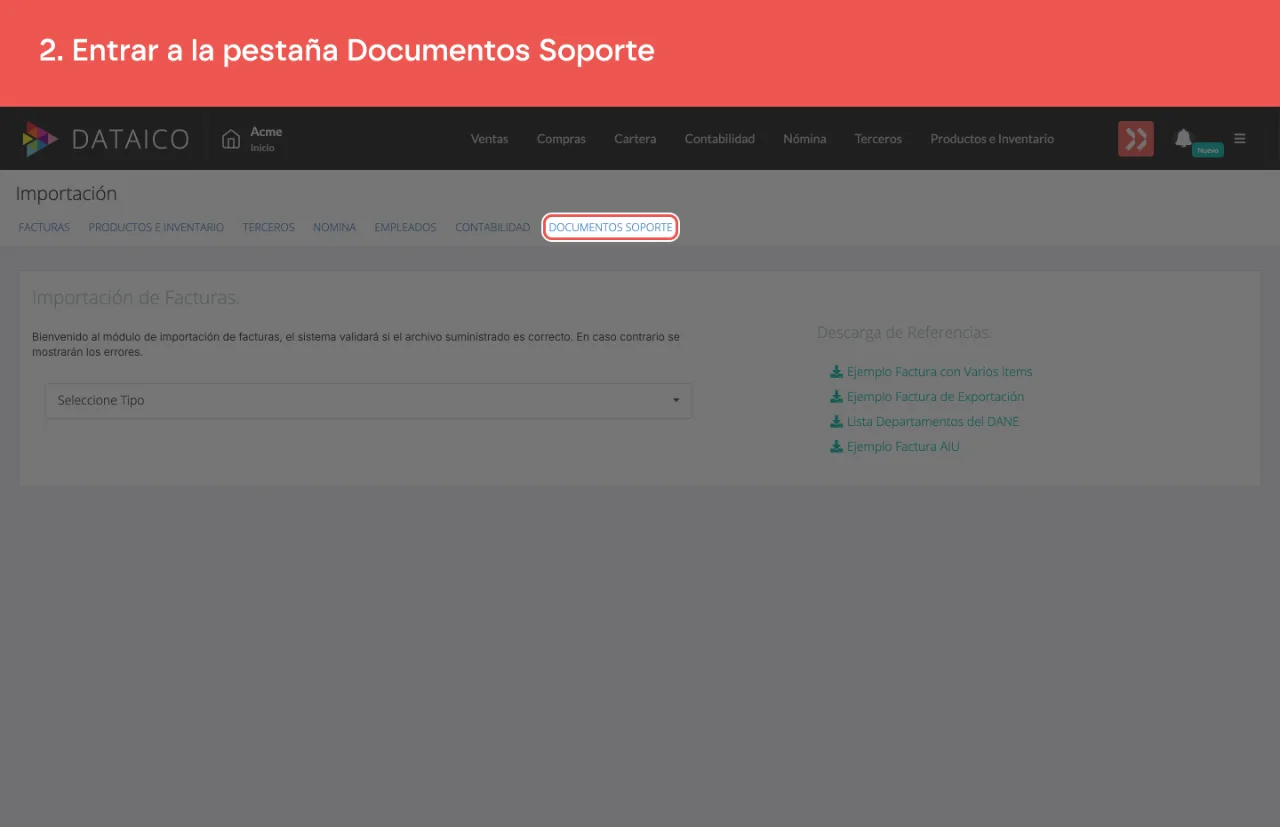Click the red double-arrow shortcut icon
Image resolution: width=1280 pixels, height=827 pixels.
[x=1136, y=139]
